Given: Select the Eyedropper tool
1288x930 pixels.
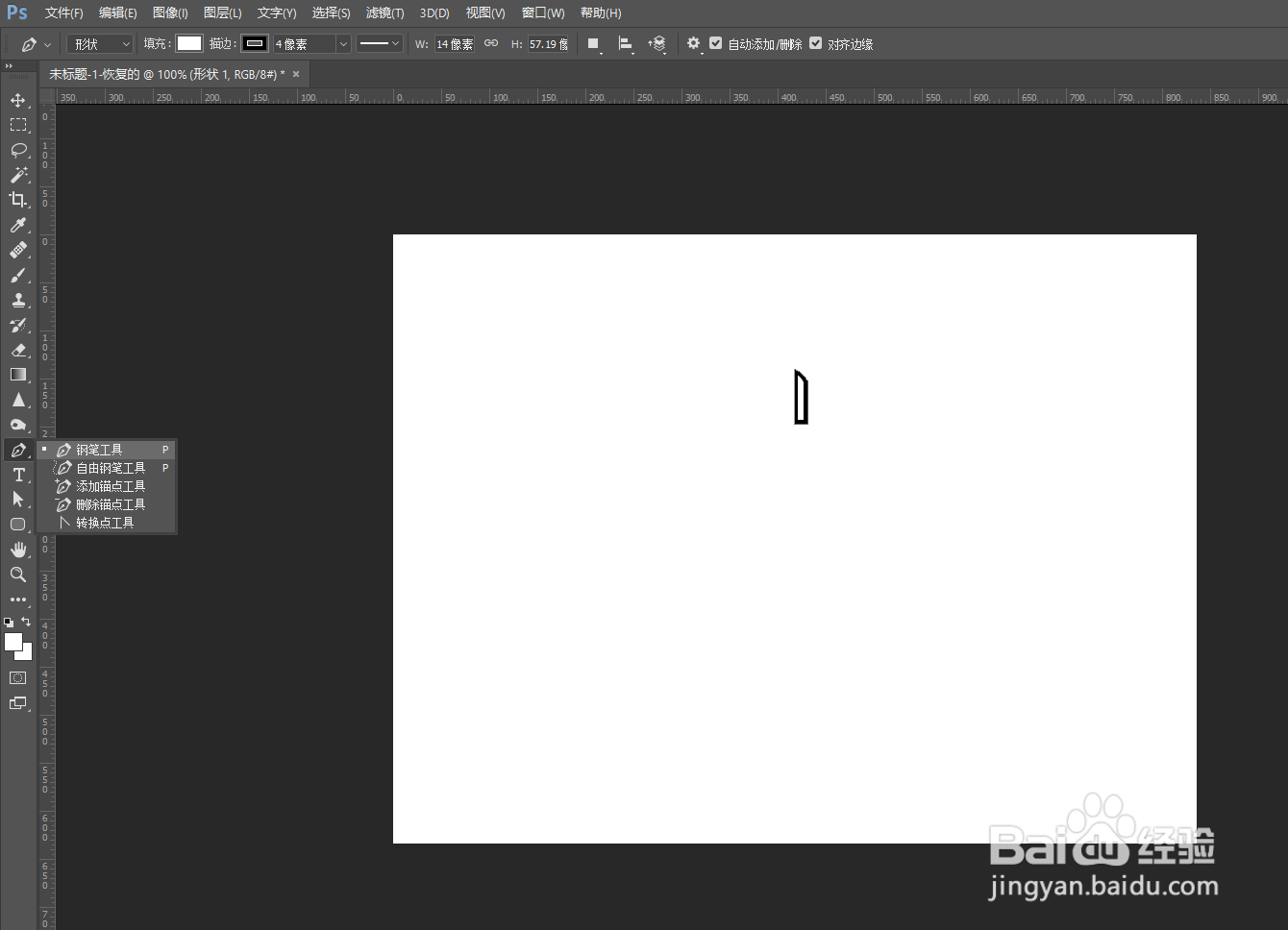Looking at the screenshot, I should [18, 225].
